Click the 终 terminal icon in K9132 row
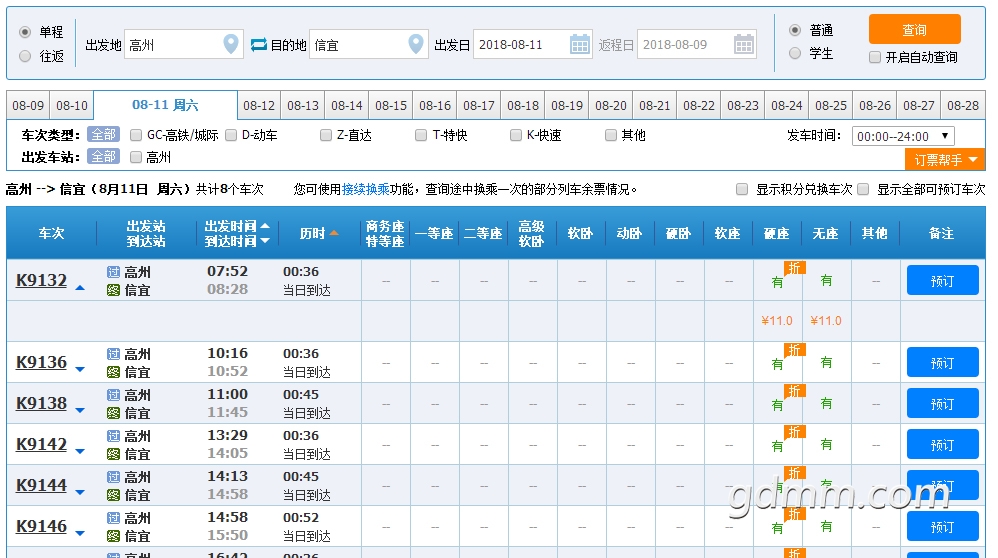This screenshot has width=998, height=558. coord(113,290)
